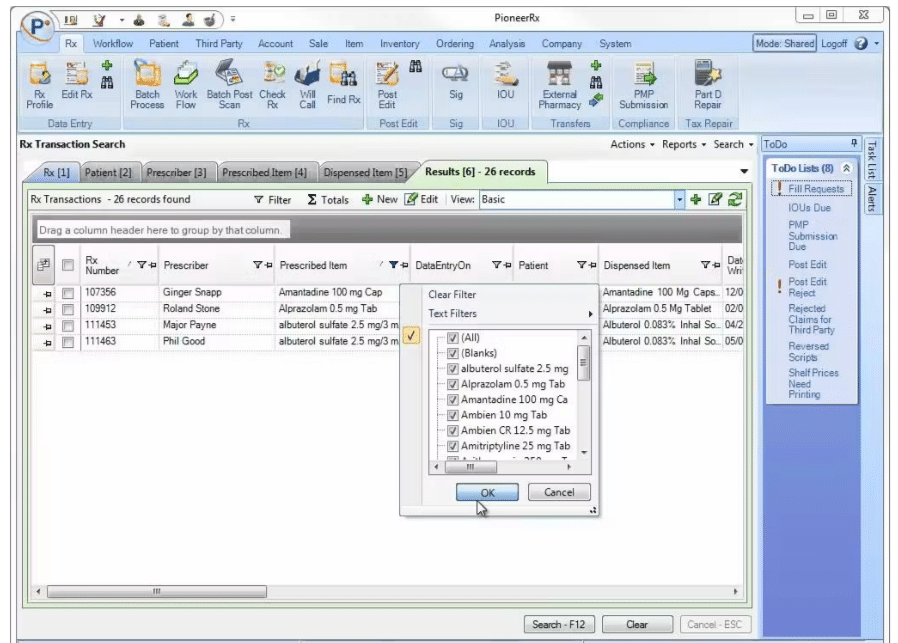
Task: Uncheck Amitriptyline 25 mg Tab option
Action: coord(452,446)
